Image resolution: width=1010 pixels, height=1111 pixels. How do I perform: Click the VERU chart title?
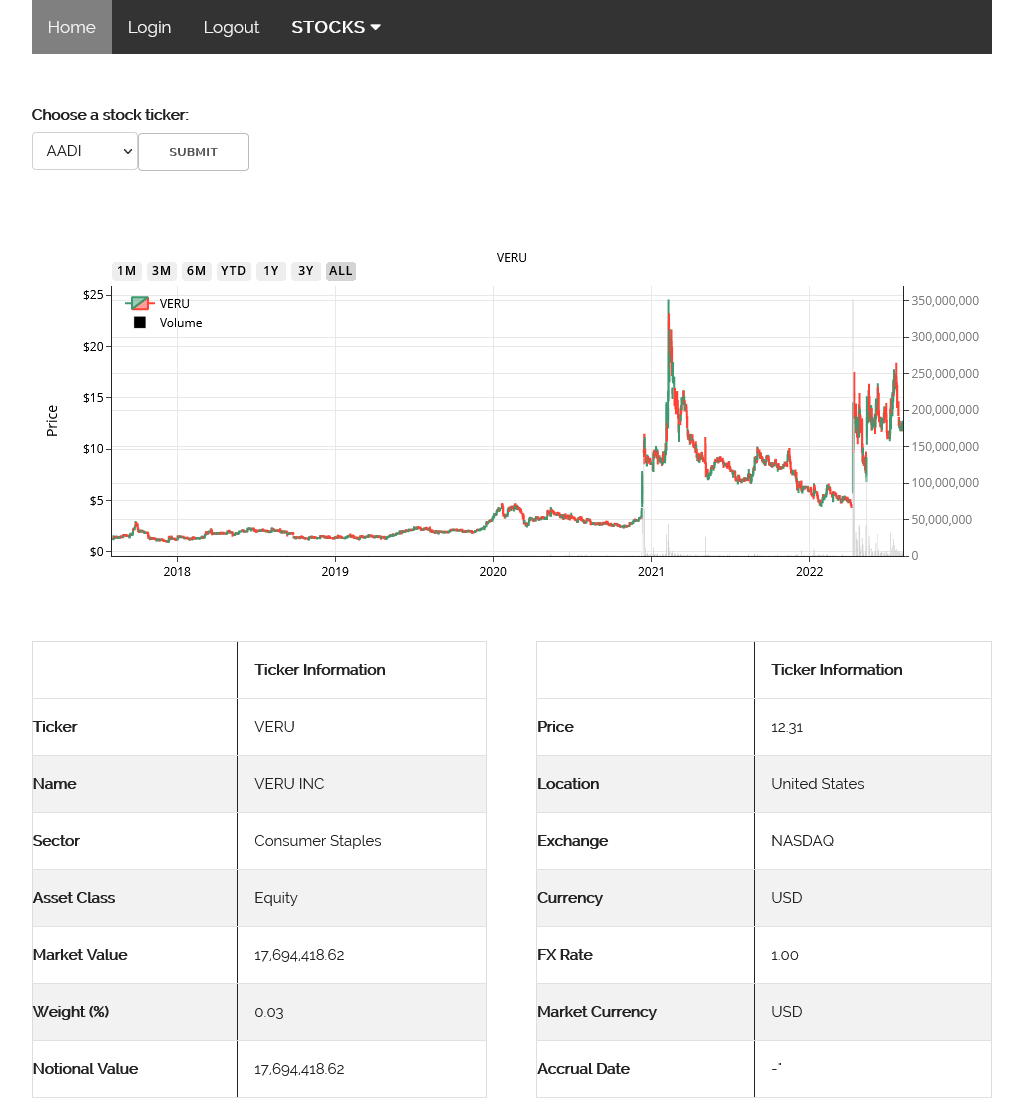511,257
